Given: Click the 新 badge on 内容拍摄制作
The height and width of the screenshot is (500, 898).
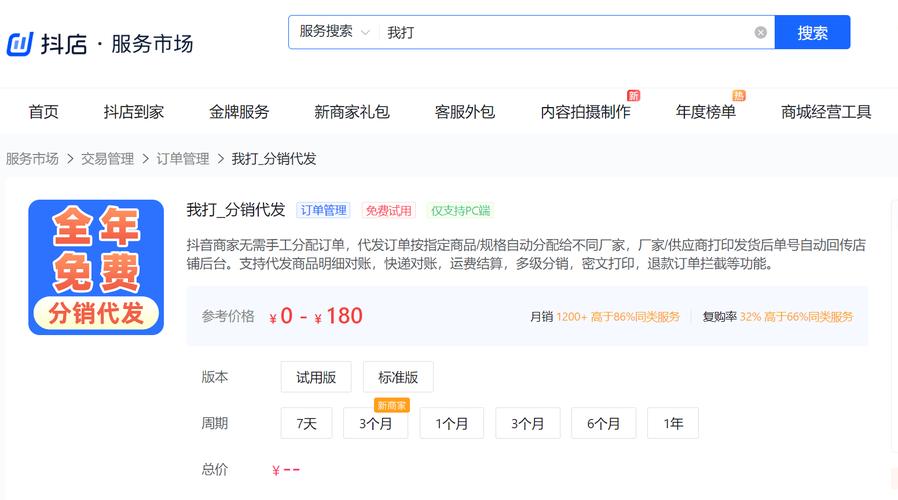Looking at the screenshot, I should 633,95.
